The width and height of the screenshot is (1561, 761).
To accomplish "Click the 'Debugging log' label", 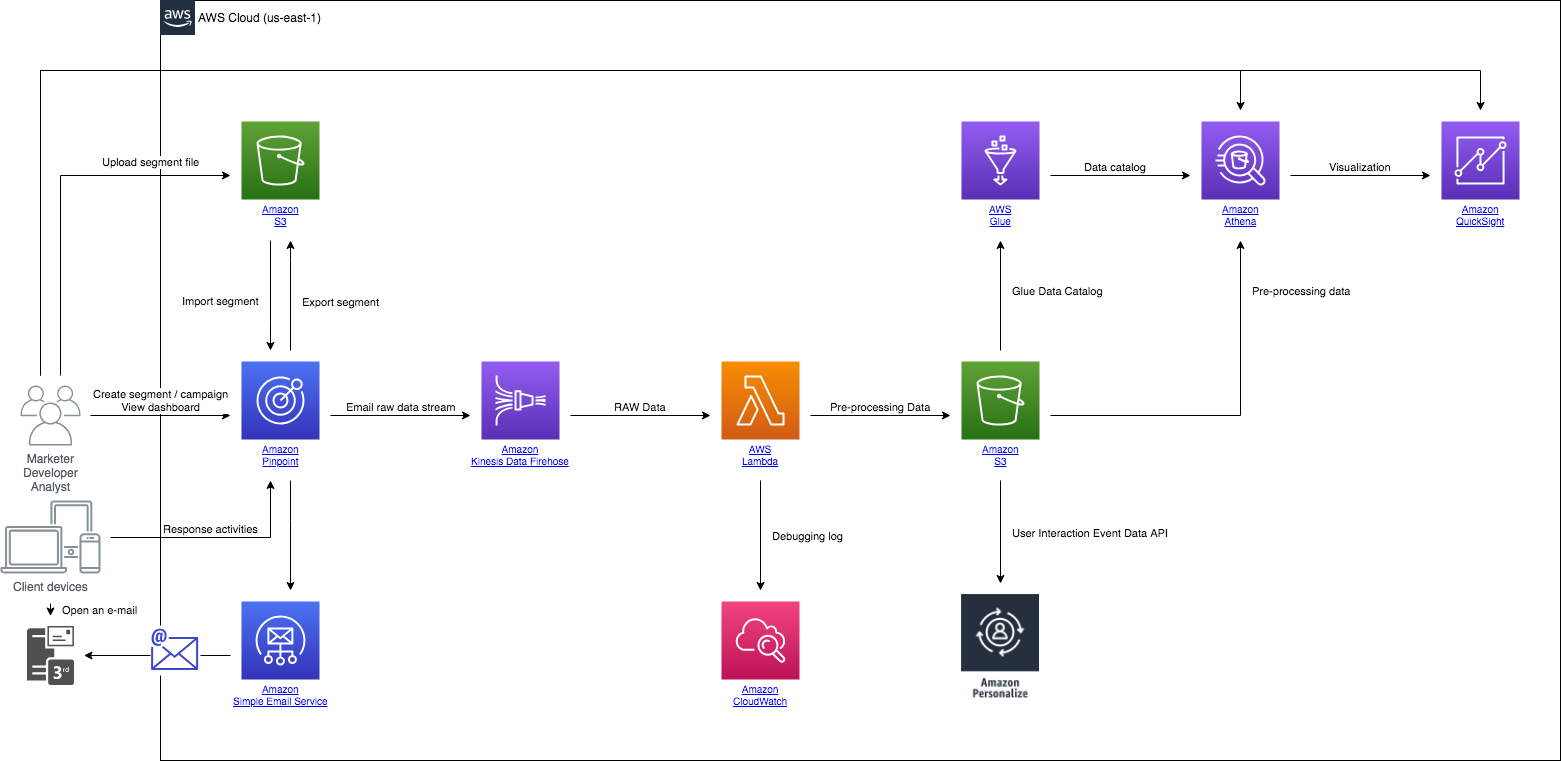I will tap(807, 536).
